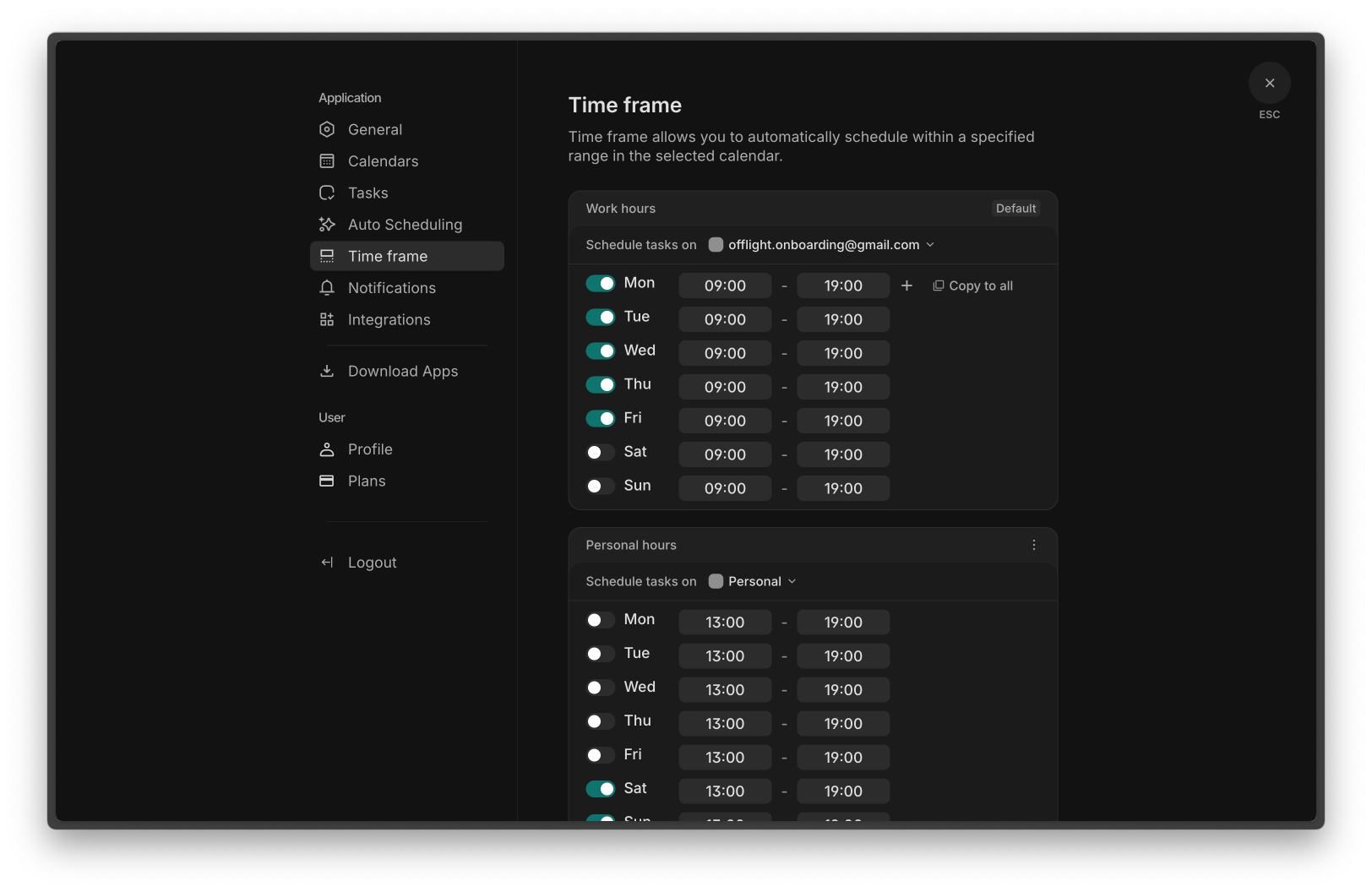Switch to Auto Scheduling settings

407,225
